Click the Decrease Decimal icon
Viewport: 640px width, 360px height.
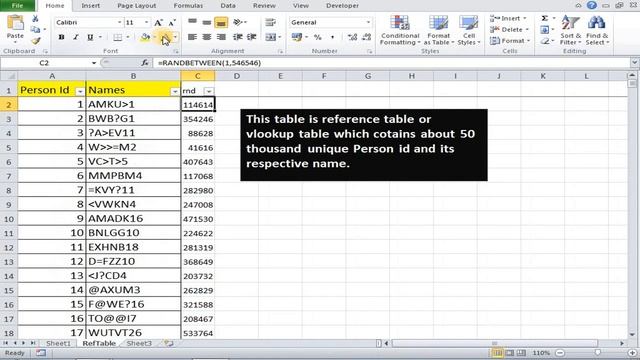pos(367,37)
